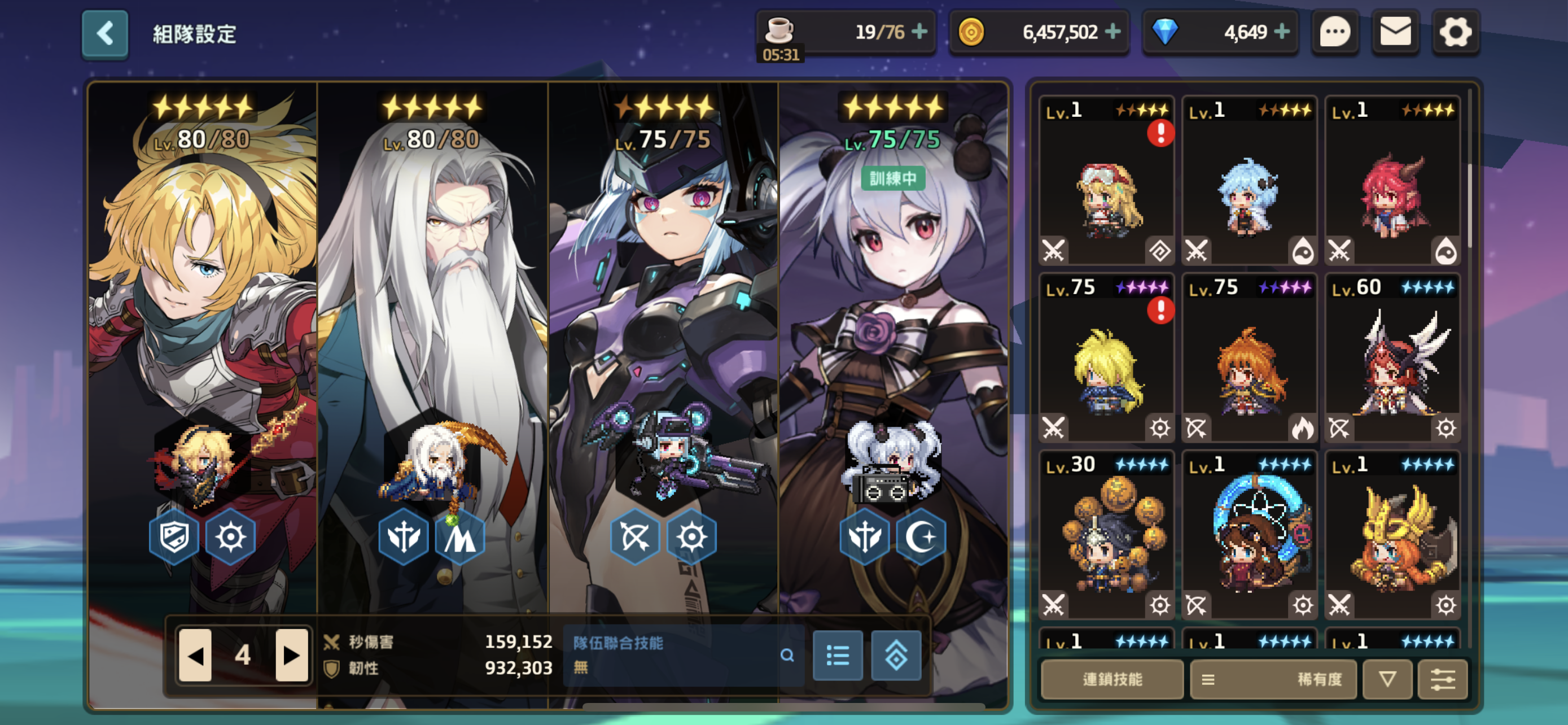Open the chat speech bubble icon

(x=1335, y=32)
